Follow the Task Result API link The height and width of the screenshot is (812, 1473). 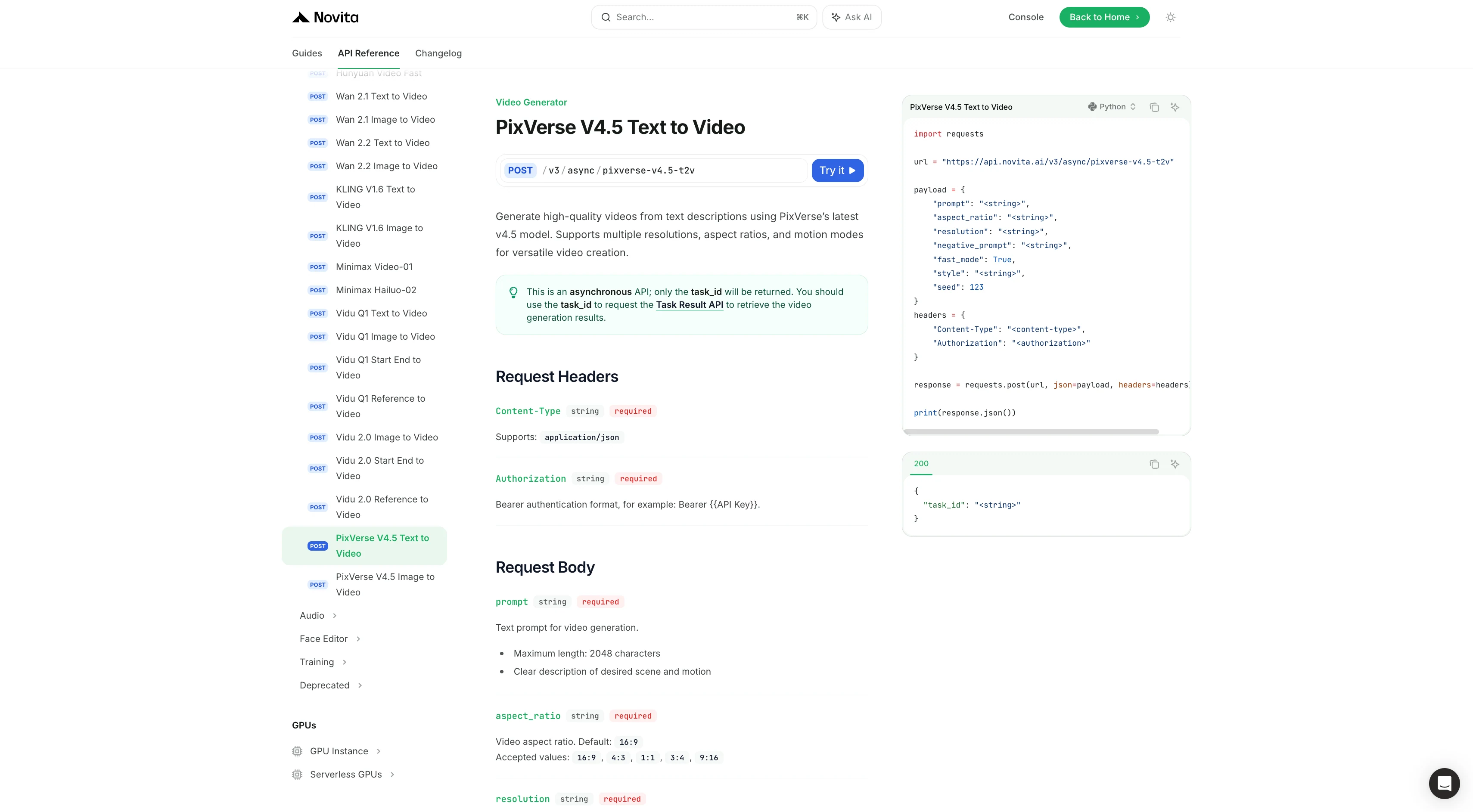point(689,304)
